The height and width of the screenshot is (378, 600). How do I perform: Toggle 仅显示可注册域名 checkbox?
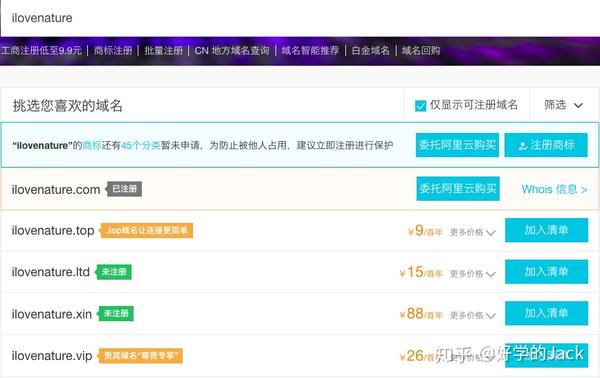[x=421, y=106]
